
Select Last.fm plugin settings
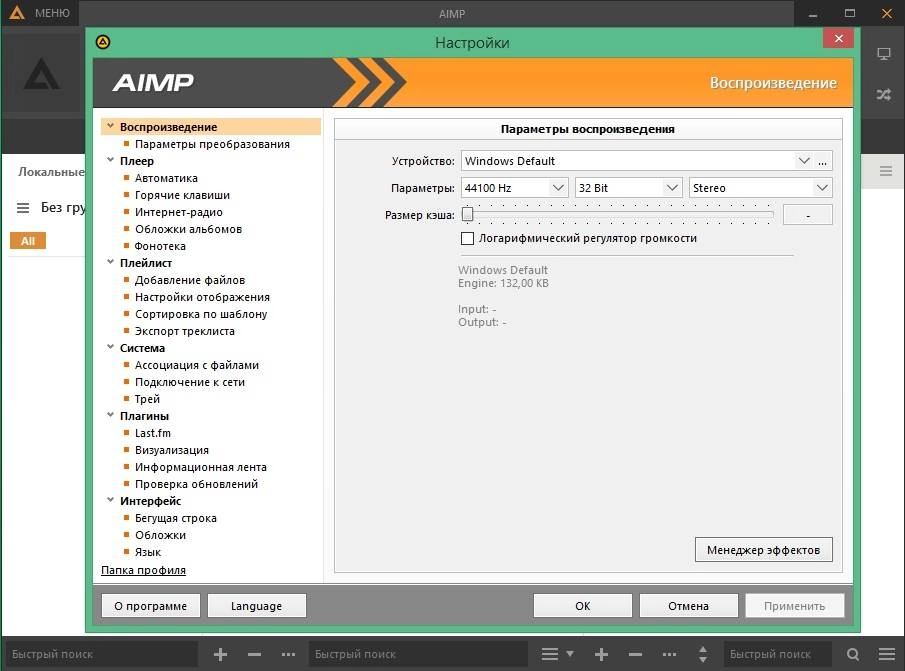tap(153, 433)
